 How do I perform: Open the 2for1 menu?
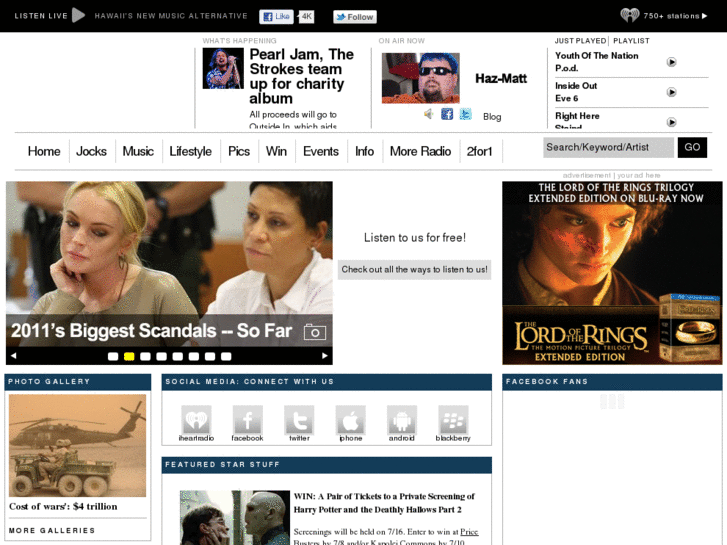point(479,151)
